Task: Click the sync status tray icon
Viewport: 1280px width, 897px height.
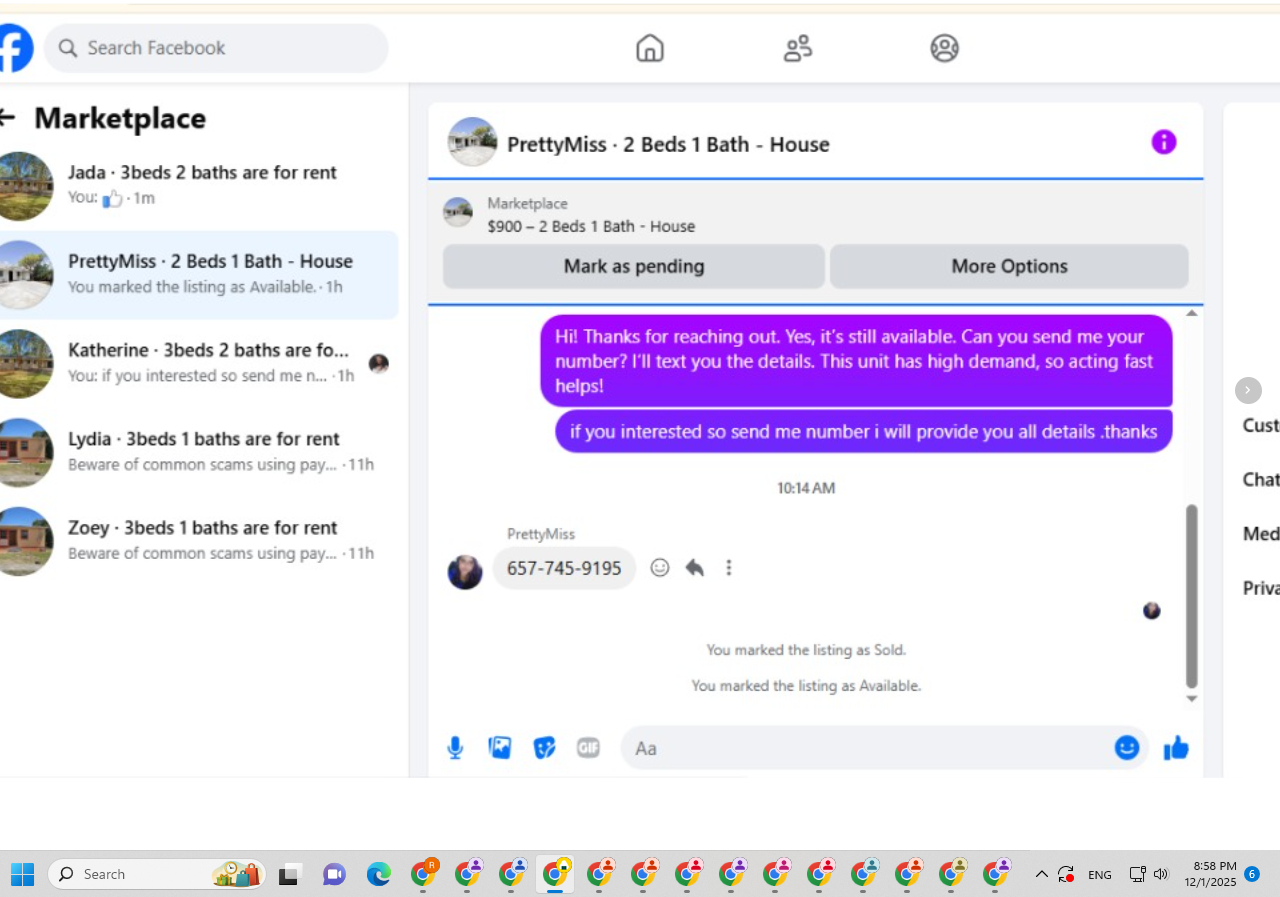Action: pyautogui.click(x=1066, y=874)
